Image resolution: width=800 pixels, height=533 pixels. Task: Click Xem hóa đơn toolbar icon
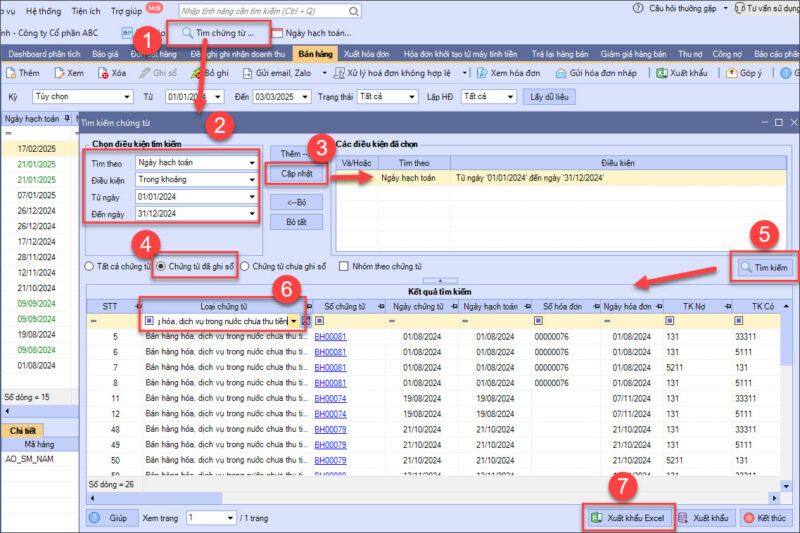508,73
